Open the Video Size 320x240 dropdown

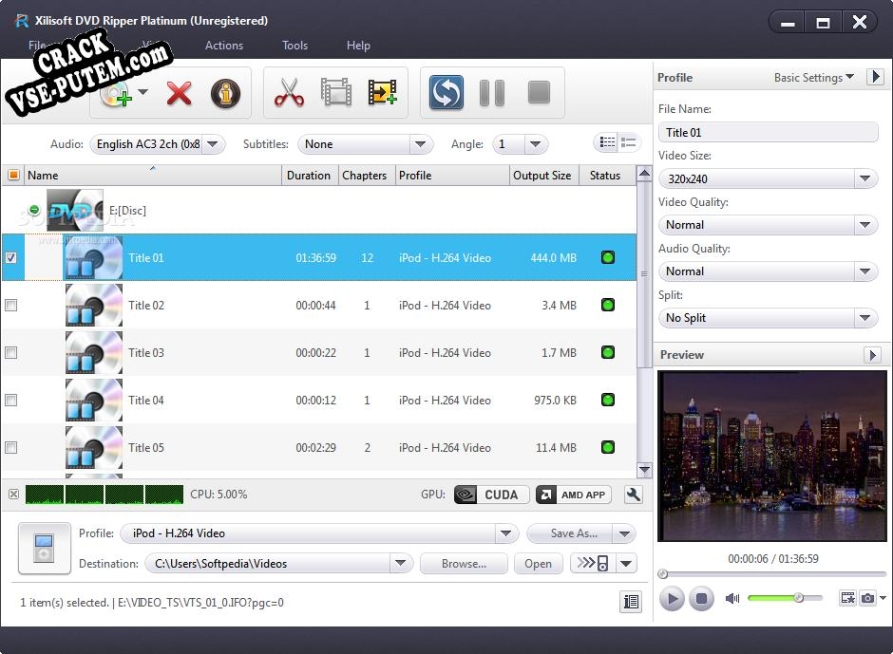(x=767, y=179)
